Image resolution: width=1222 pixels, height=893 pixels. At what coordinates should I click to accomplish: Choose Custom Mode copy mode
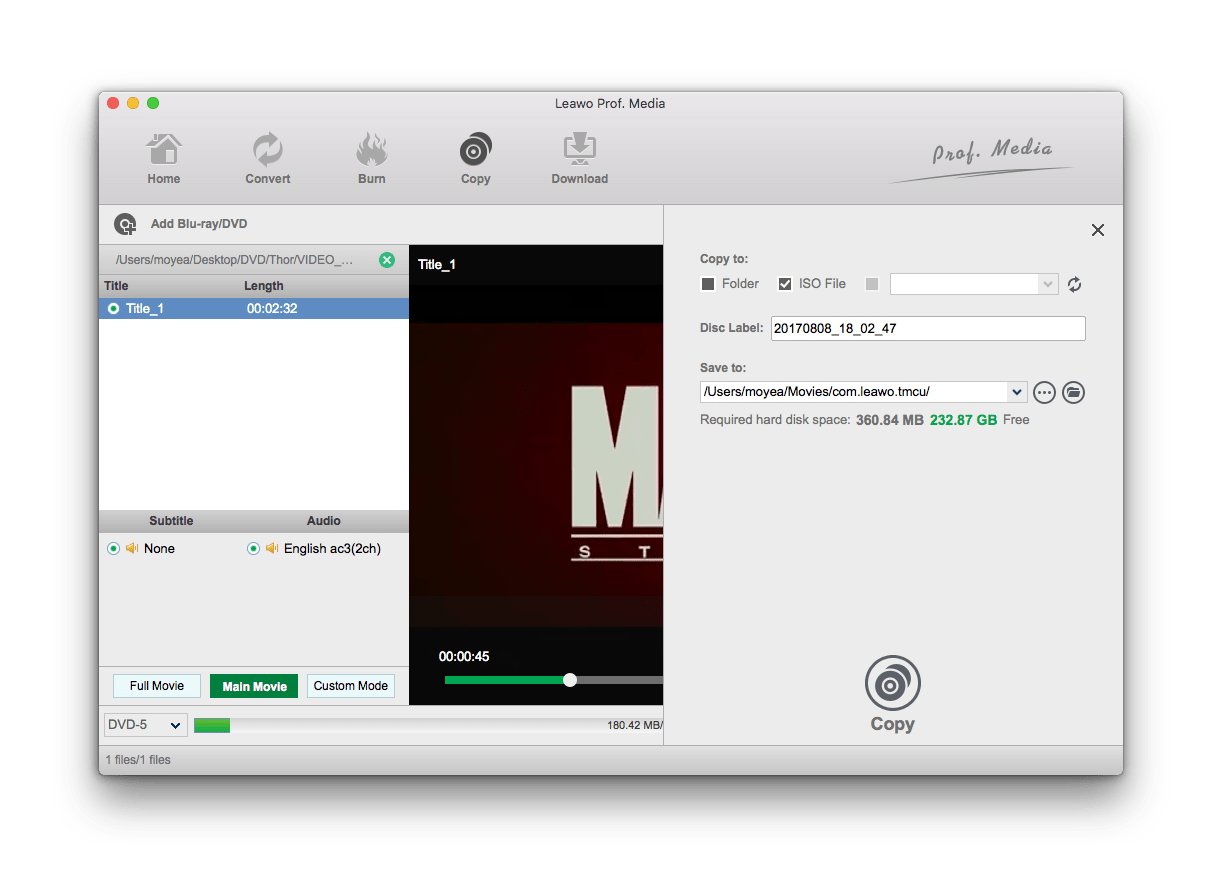[351, 686]
